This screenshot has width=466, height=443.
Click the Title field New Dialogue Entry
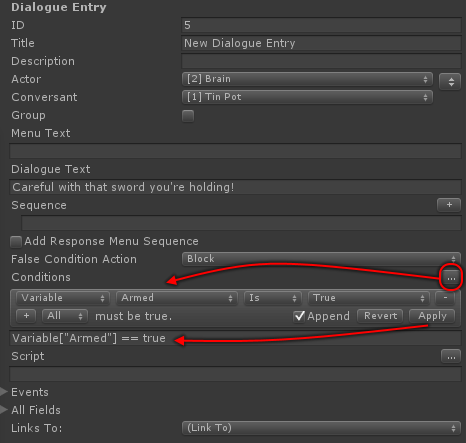[x=321, y=43]
